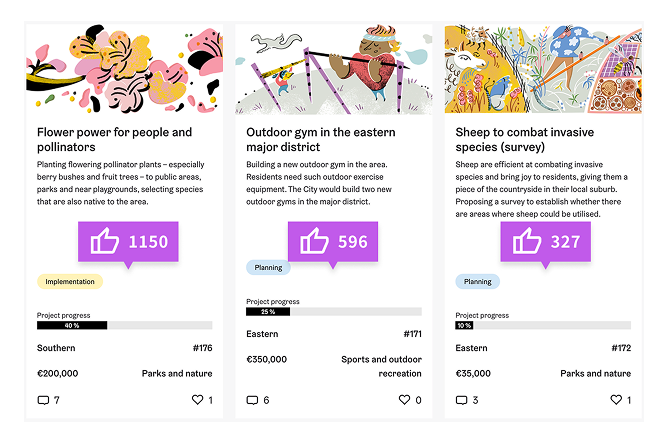The height and width of the screenshot is (440, 666).
Task: Click Planning tag on Sheep survey card
Action: click(x=478, y=282)
